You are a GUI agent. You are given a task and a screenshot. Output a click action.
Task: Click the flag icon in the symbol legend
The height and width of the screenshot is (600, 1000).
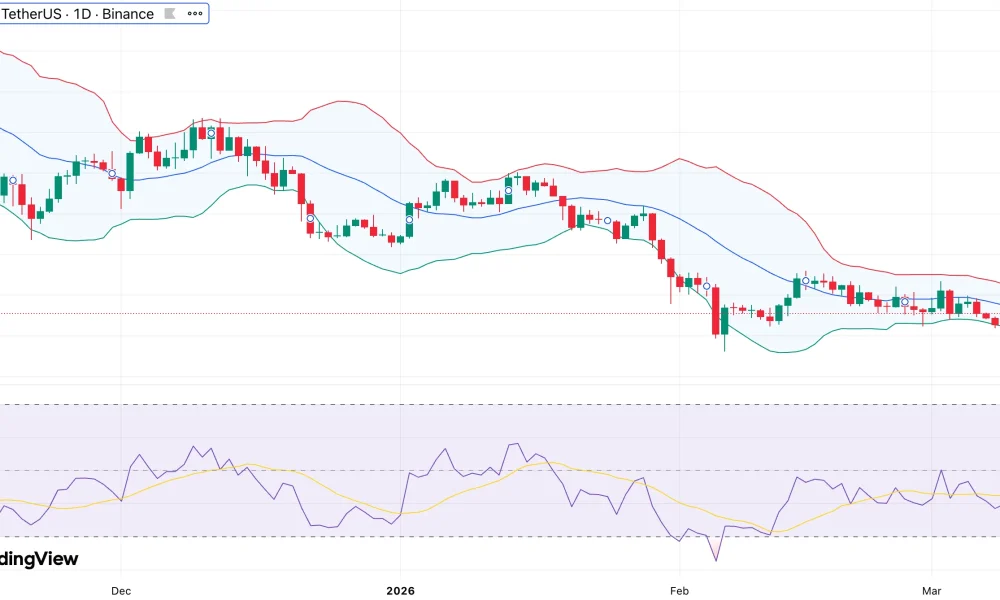tap(169, 13)
